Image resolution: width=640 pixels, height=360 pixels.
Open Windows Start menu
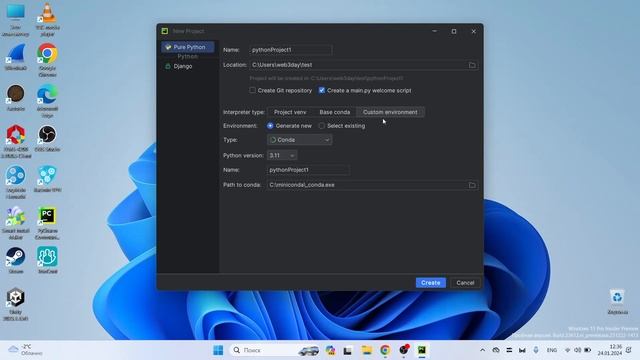pyautogui.click(x=218, y=350)
